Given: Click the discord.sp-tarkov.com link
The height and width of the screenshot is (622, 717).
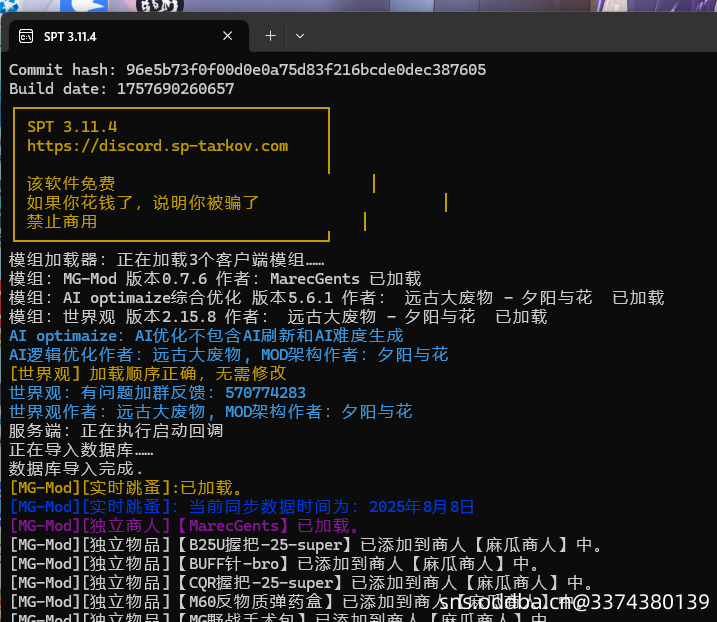Looking at the screenshot, I should pyautogui.click(x=157, y=146).
